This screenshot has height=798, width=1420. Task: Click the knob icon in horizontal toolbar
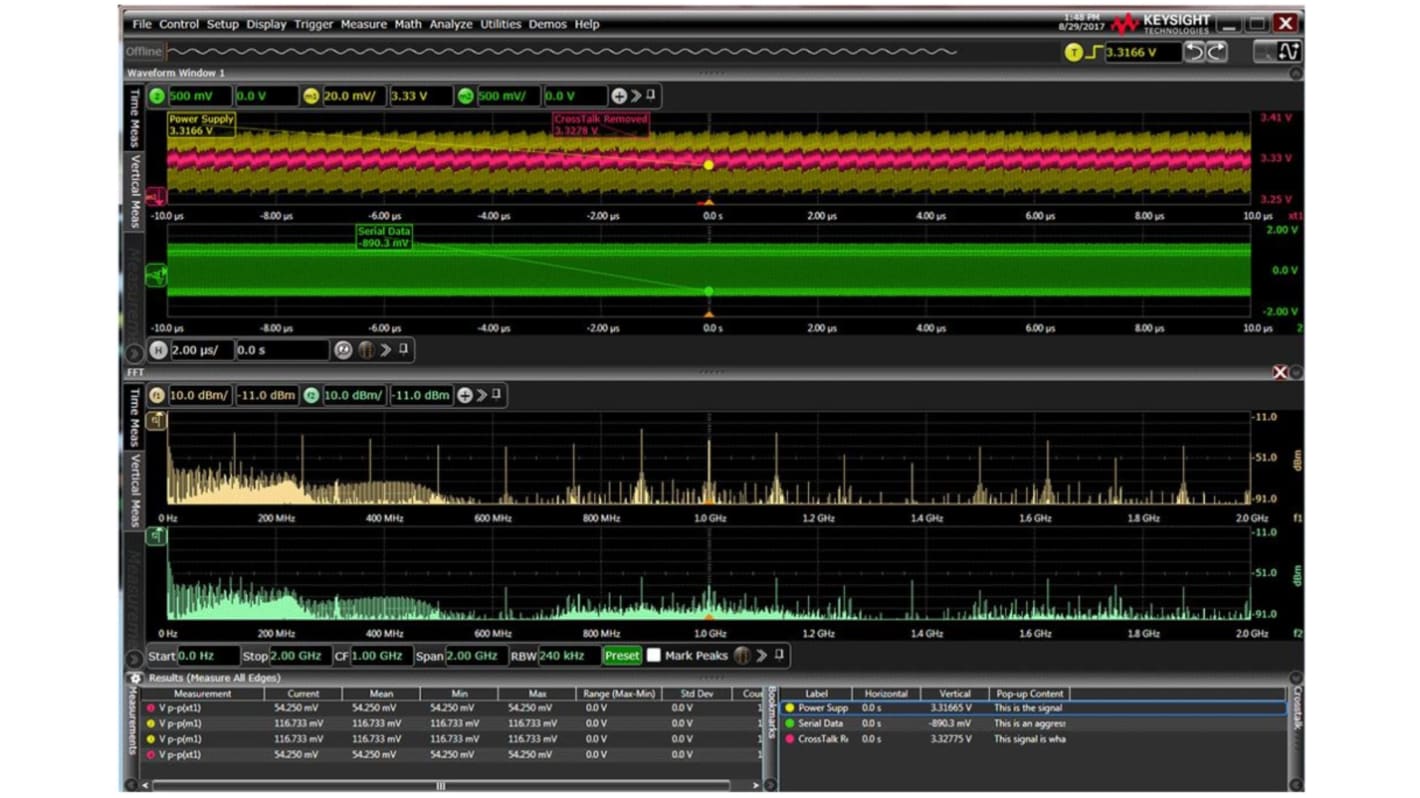pyautogui.click(x=366, y=350)
